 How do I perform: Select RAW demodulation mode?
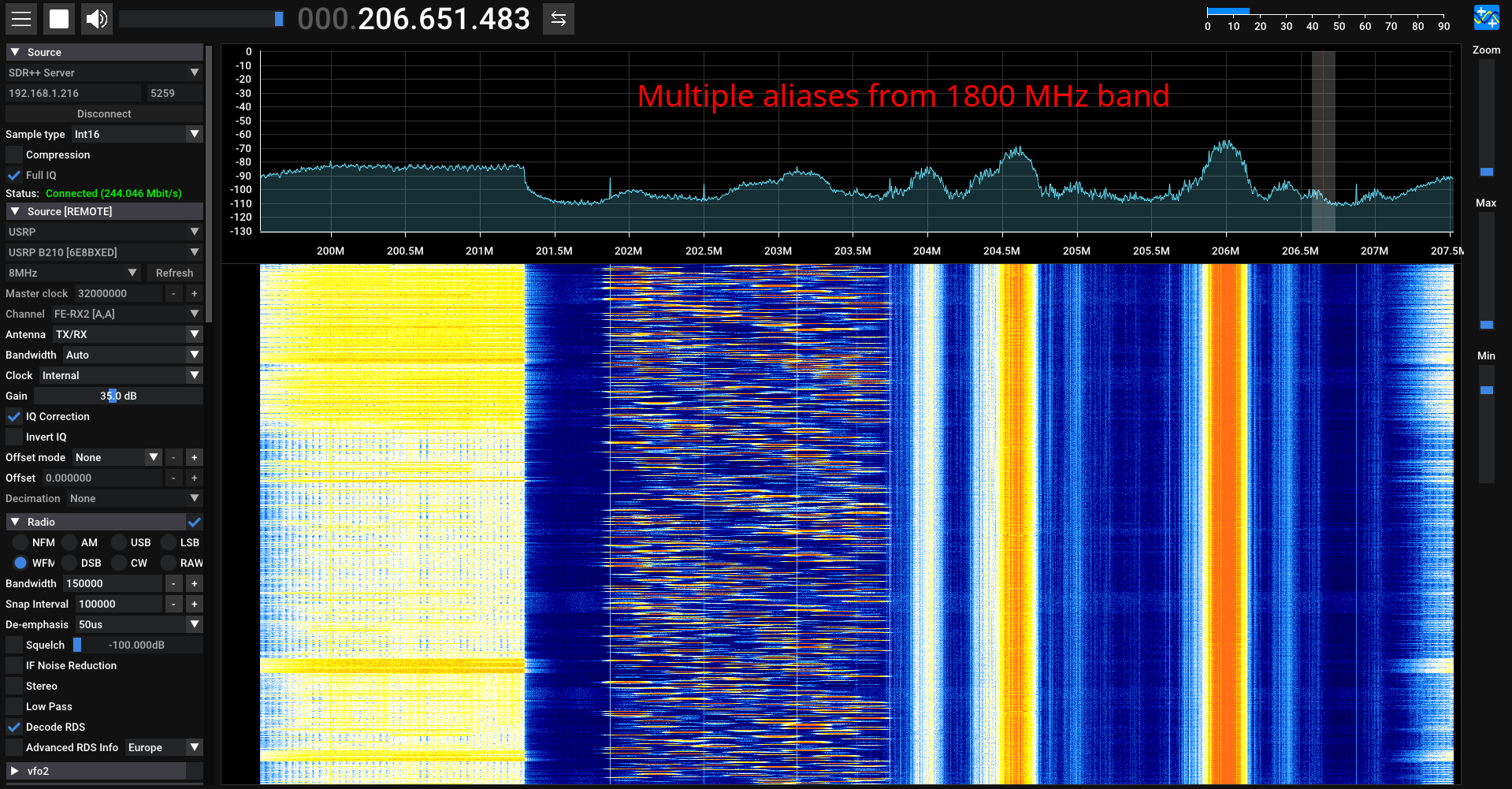[169, 563]
